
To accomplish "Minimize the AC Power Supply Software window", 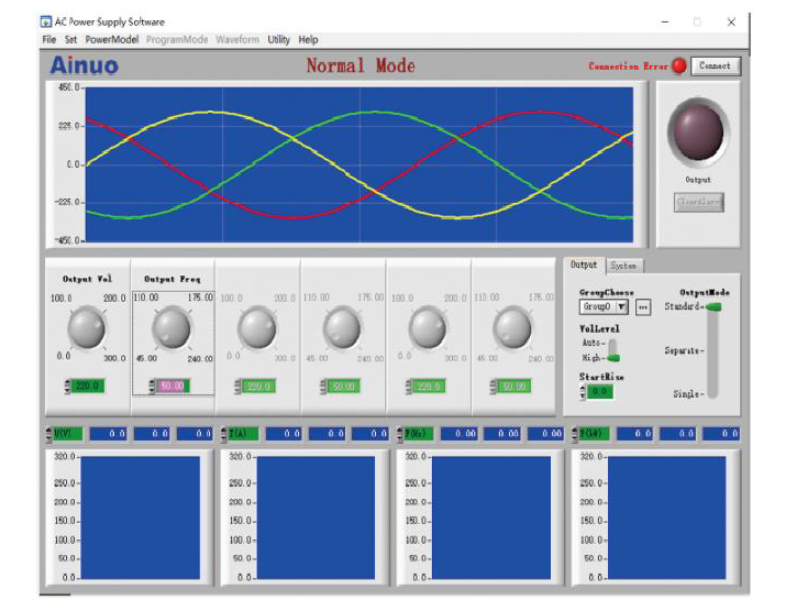I will pos(665,22).
